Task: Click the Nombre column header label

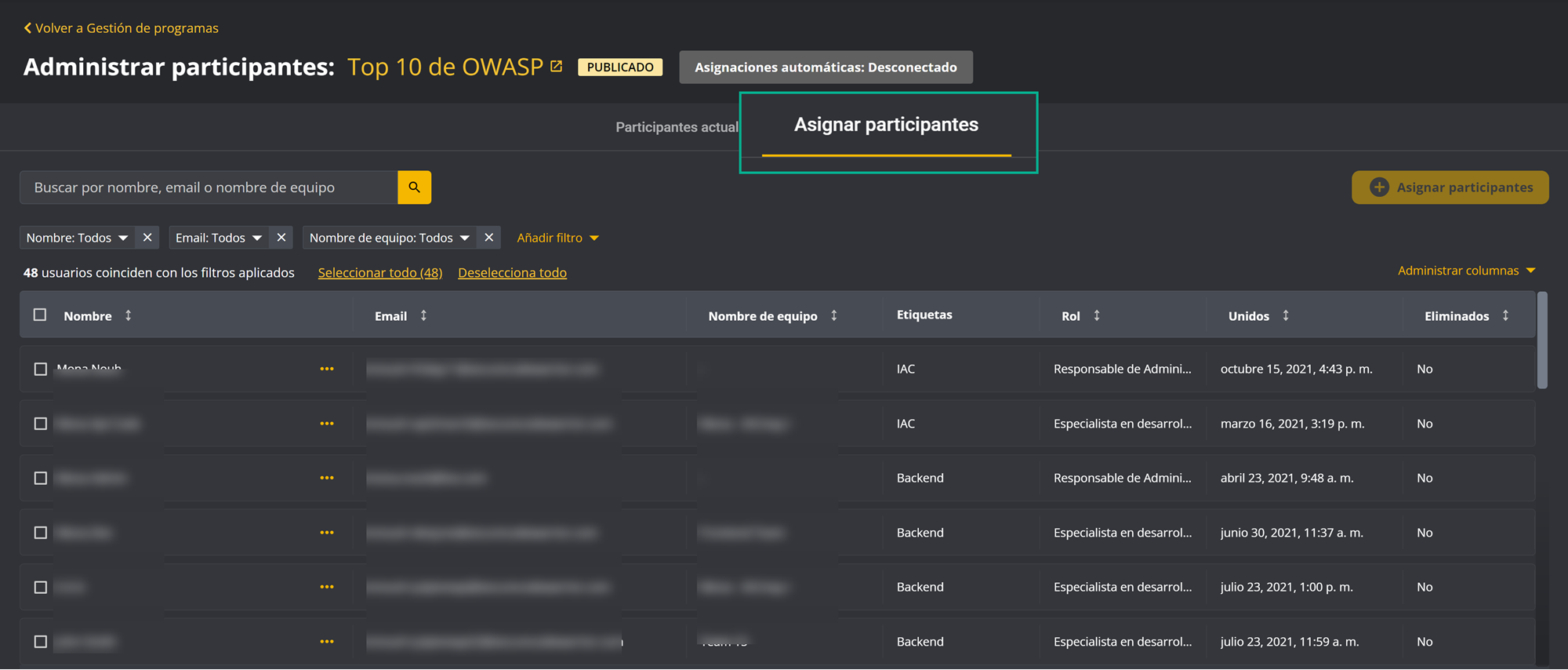Action: 88,316
